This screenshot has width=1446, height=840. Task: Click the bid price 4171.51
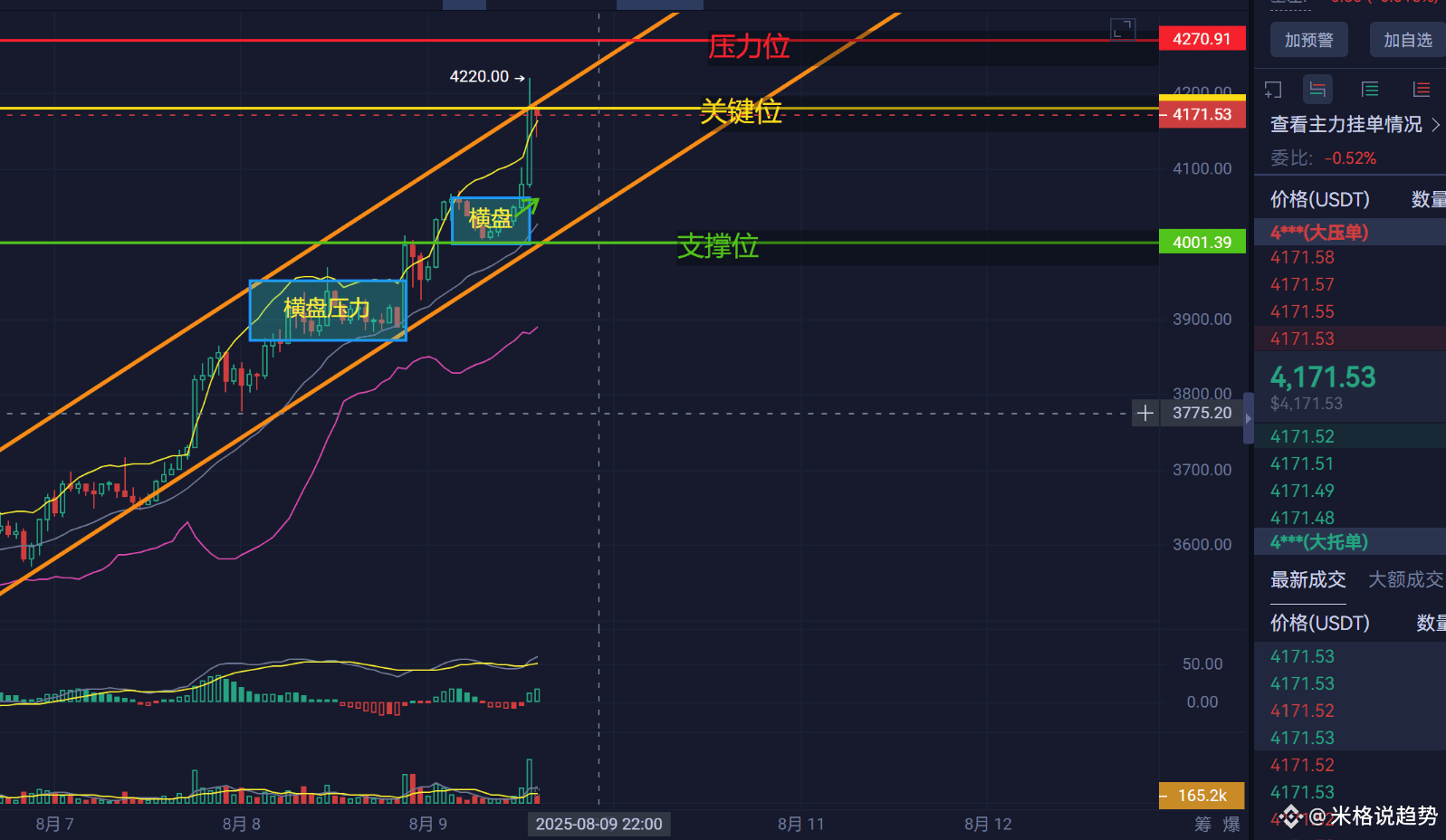(1302, 464)
